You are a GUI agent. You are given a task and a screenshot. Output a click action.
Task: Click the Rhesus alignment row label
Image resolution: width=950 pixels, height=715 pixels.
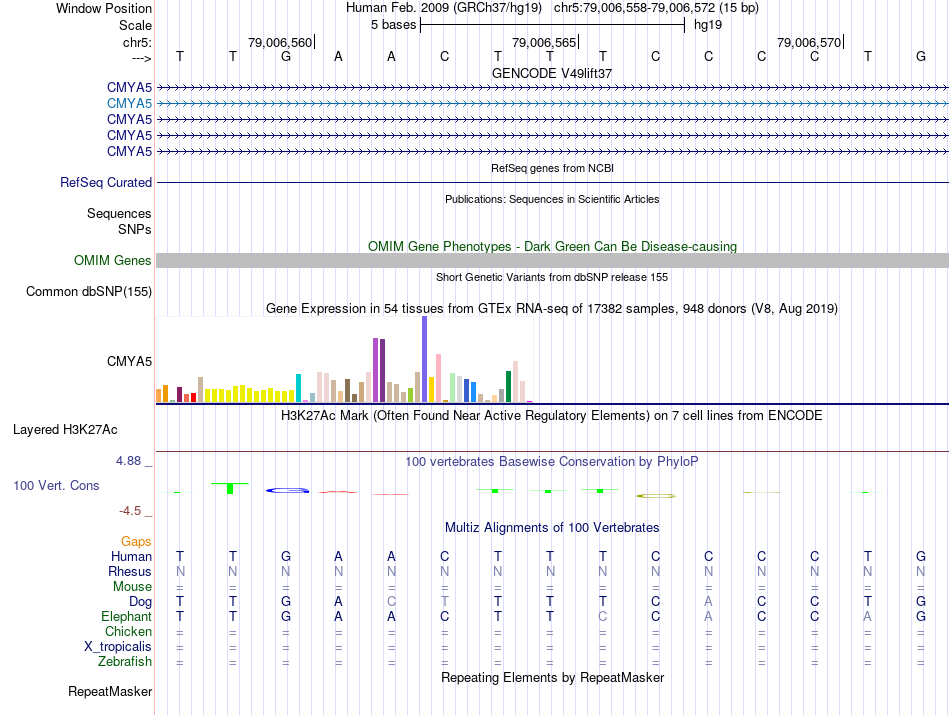(130, 572)
